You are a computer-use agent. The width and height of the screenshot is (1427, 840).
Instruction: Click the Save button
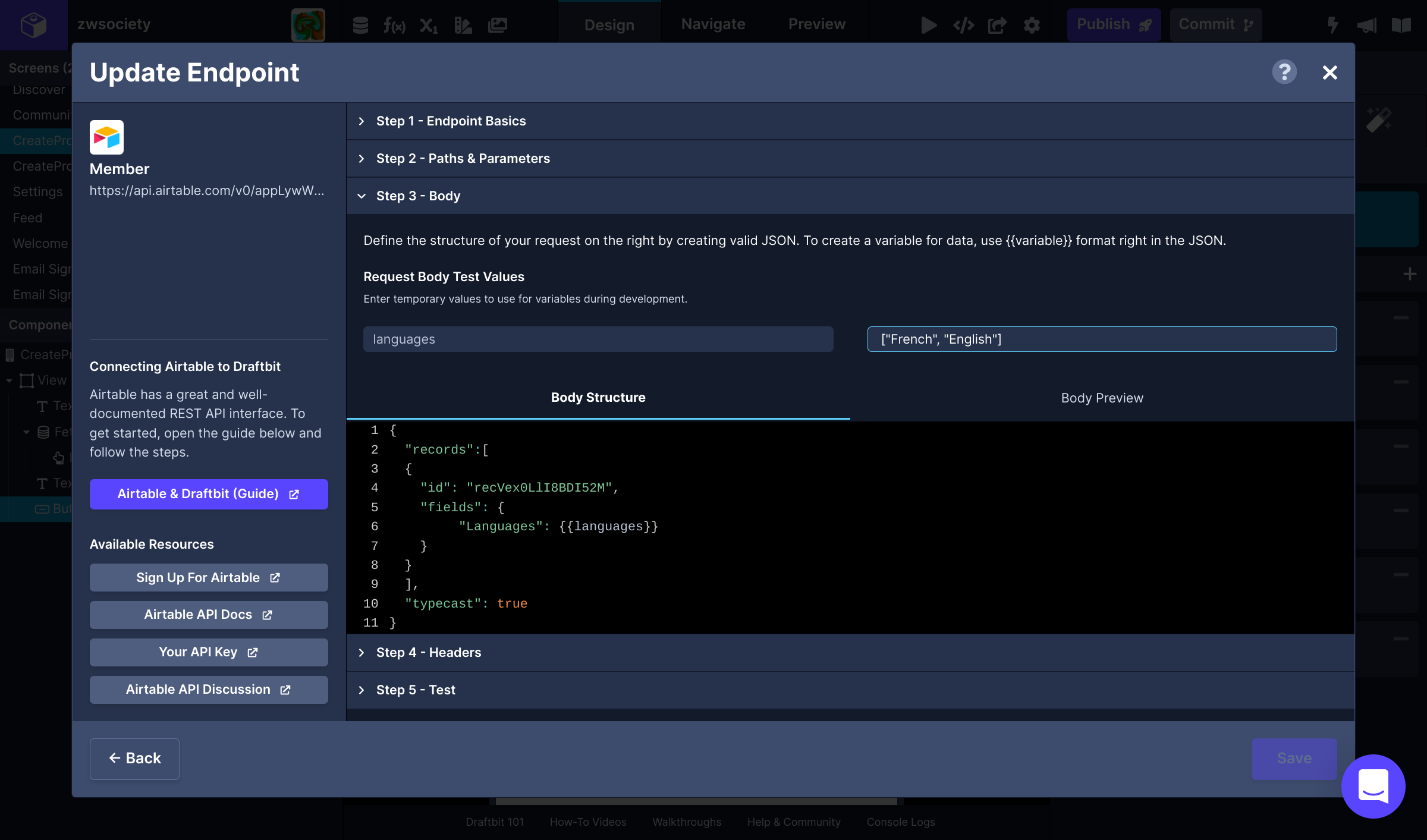[1294, 759]
